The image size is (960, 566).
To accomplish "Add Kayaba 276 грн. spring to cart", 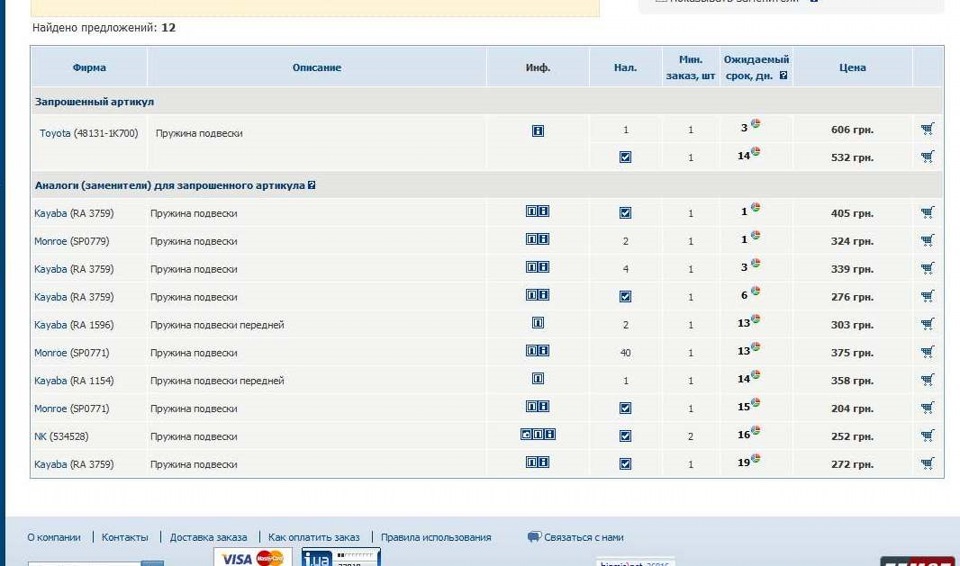I will (x=927, y=296).
